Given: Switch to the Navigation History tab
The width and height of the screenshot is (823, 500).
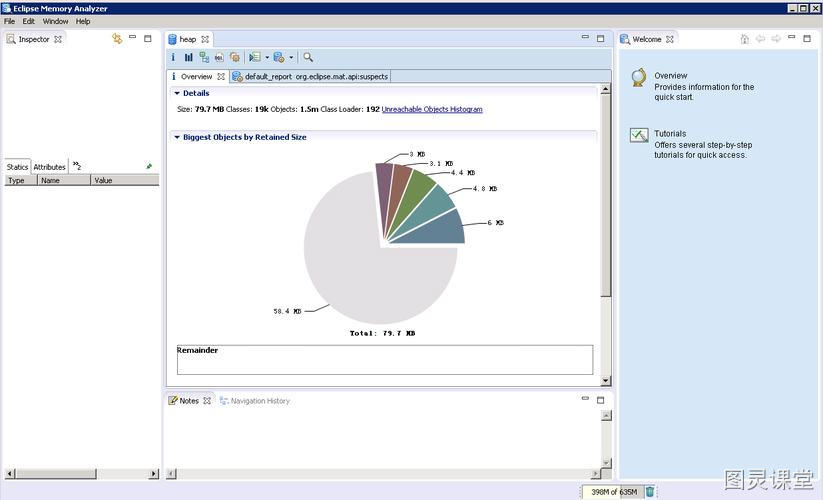Looking at the screenshot, I should (x=255, y=401).
